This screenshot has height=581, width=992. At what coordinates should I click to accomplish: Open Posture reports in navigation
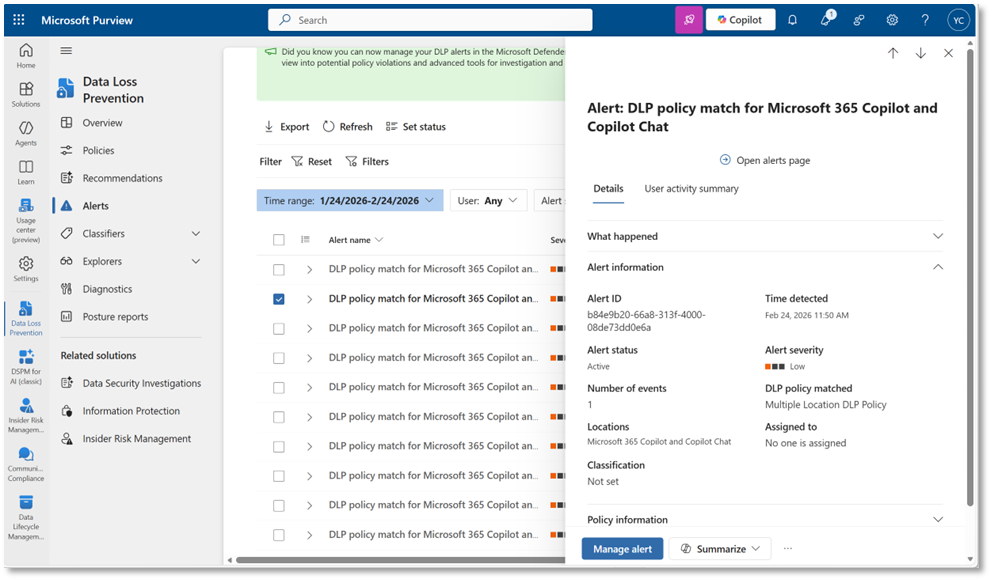(115, 317)
